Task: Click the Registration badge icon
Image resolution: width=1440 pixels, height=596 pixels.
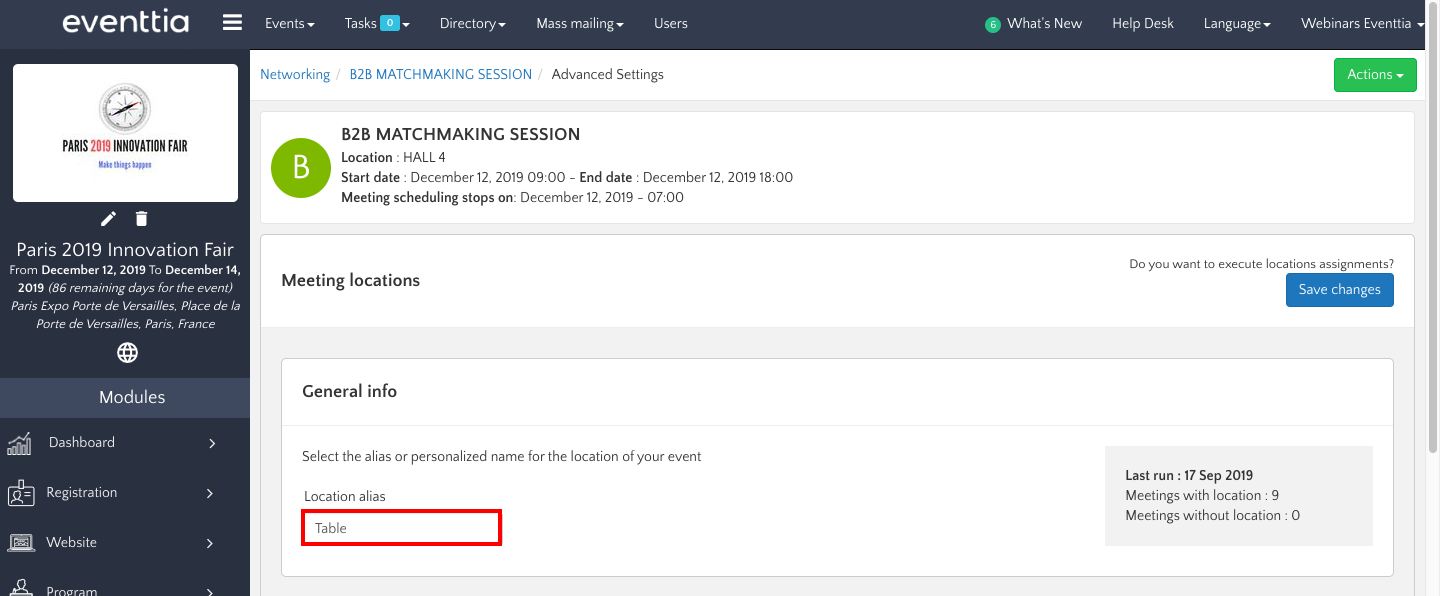Action: coord(21,493)
